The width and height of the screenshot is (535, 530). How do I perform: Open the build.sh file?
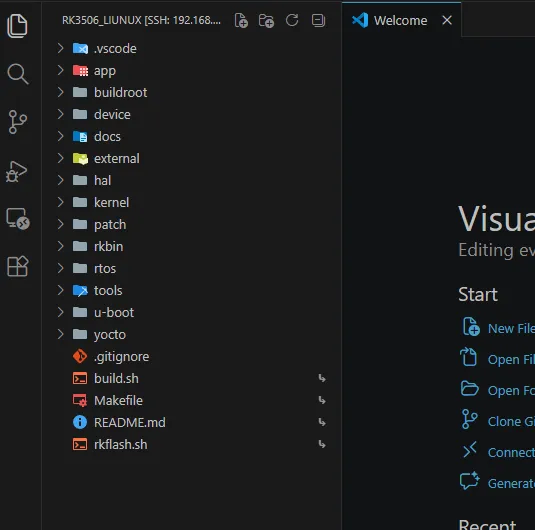[x=116, y=378]
